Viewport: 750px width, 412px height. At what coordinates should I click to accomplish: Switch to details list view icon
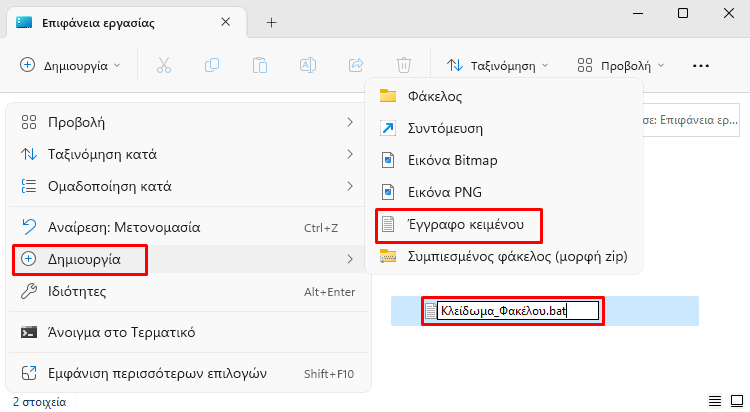pyautogui.click(x=713, y=401)
